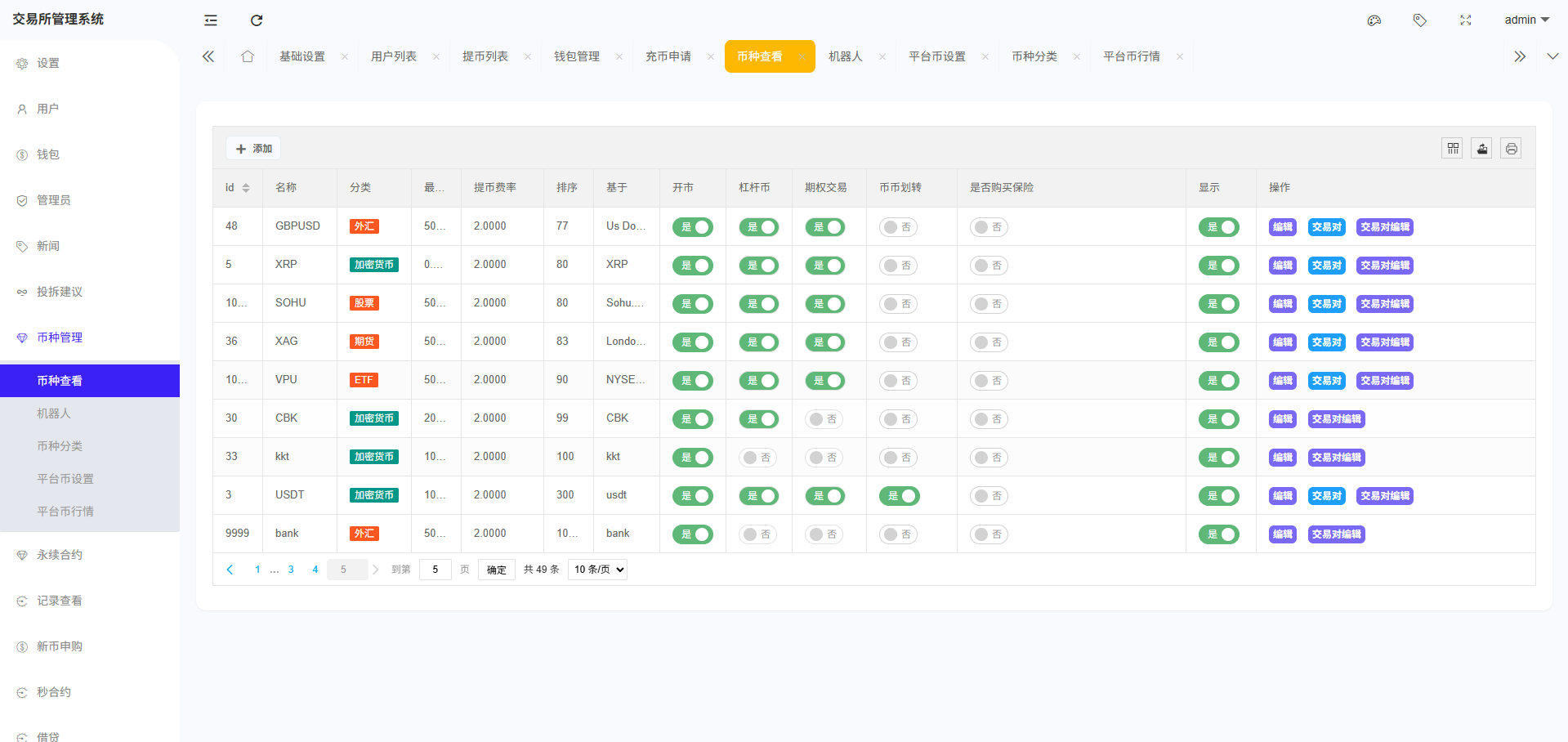This screenshot has height=742, width=1568.
Task: Enable 币币划转 for XRP row
Action: [898, 266]
